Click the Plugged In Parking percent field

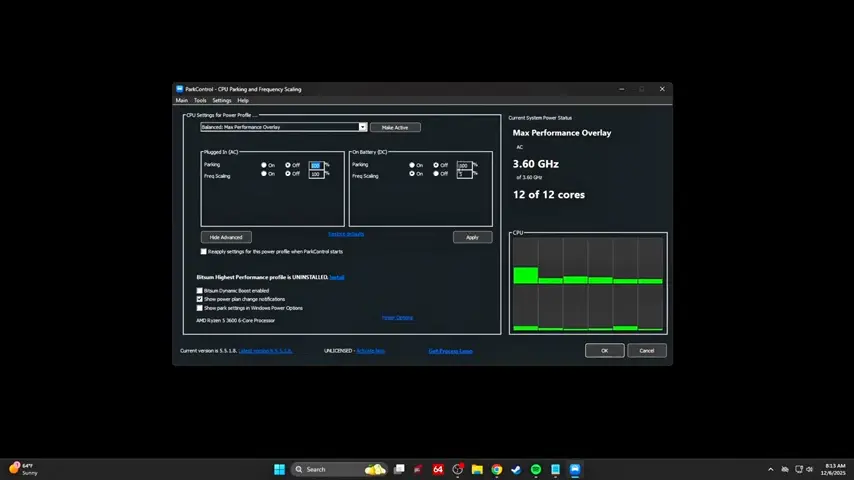tap(316, 165)
